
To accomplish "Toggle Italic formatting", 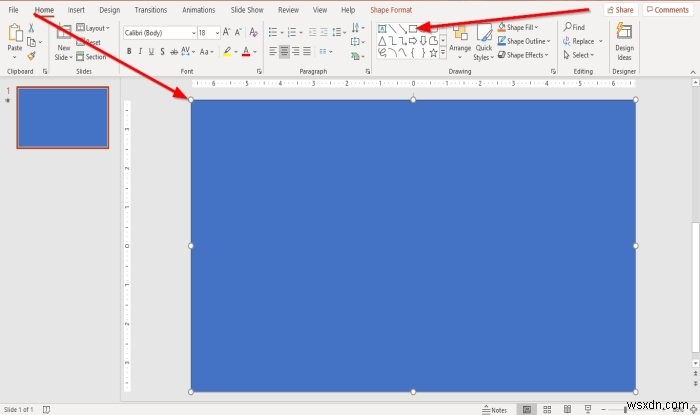I will [x=140, y=52].
